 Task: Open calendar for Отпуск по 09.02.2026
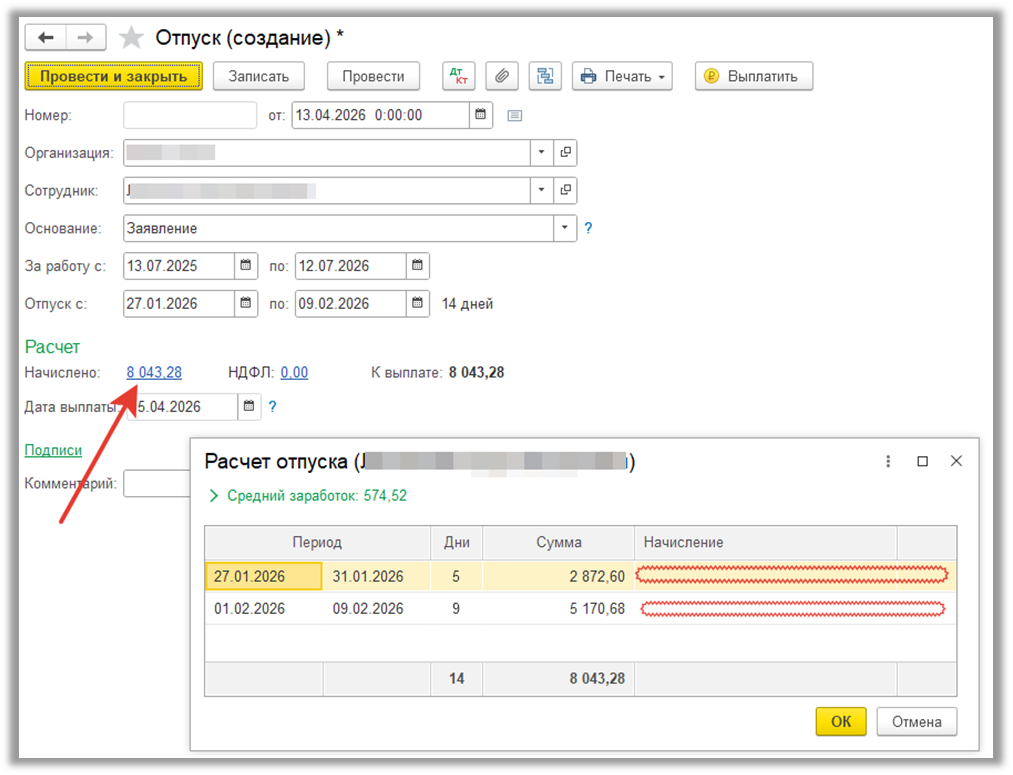coord(417,303)
